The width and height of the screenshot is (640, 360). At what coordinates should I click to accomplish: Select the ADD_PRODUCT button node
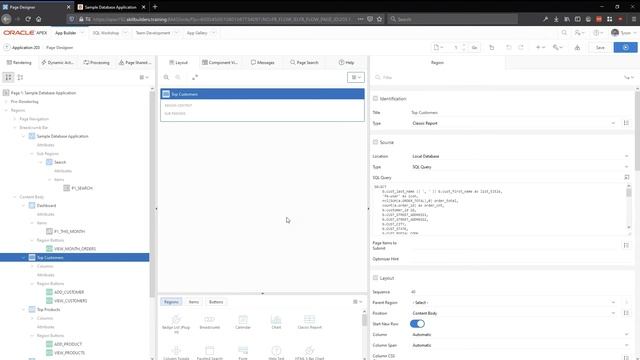68,344
